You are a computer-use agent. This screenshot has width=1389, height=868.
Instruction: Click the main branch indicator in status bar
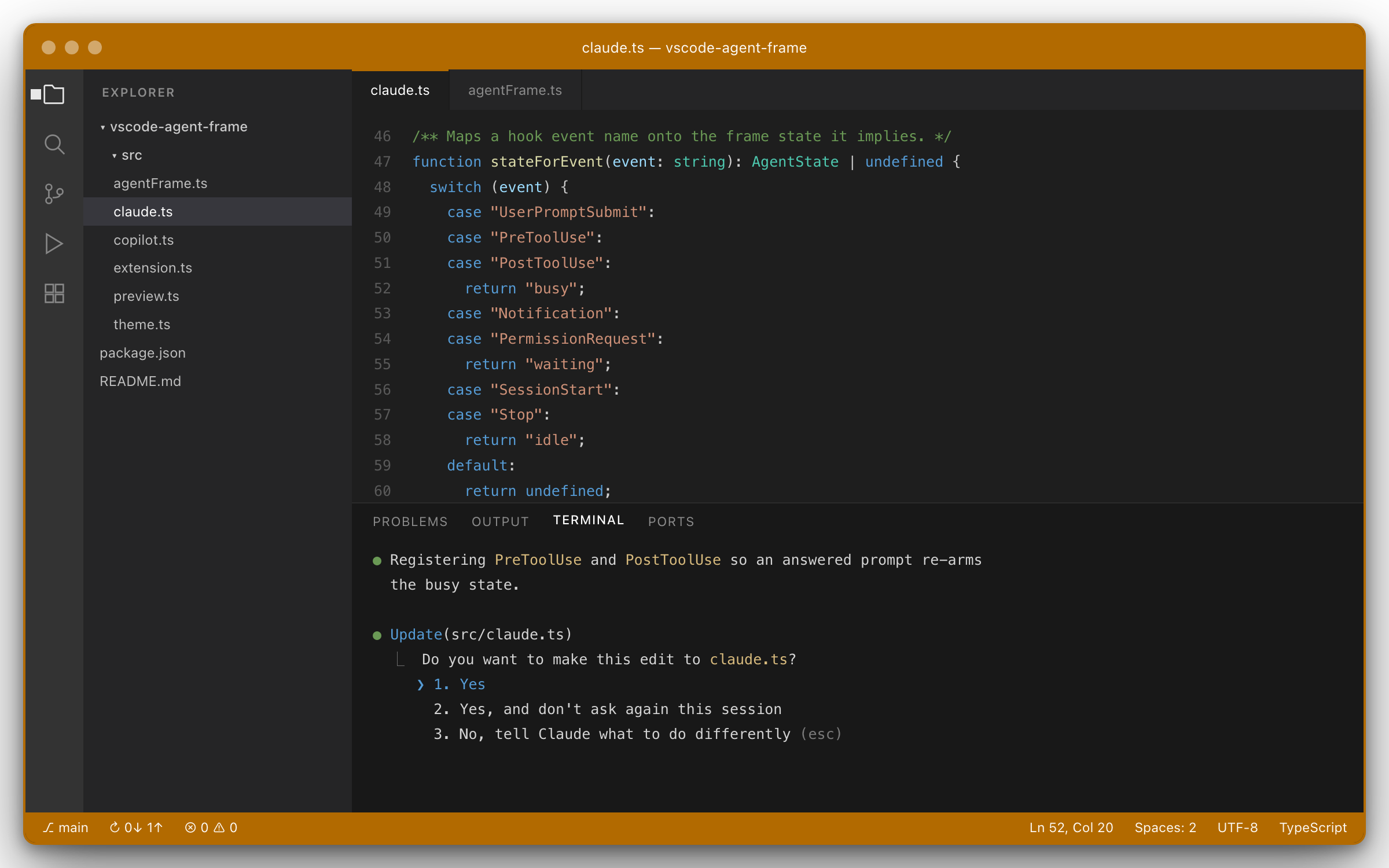tap(65, 827)
